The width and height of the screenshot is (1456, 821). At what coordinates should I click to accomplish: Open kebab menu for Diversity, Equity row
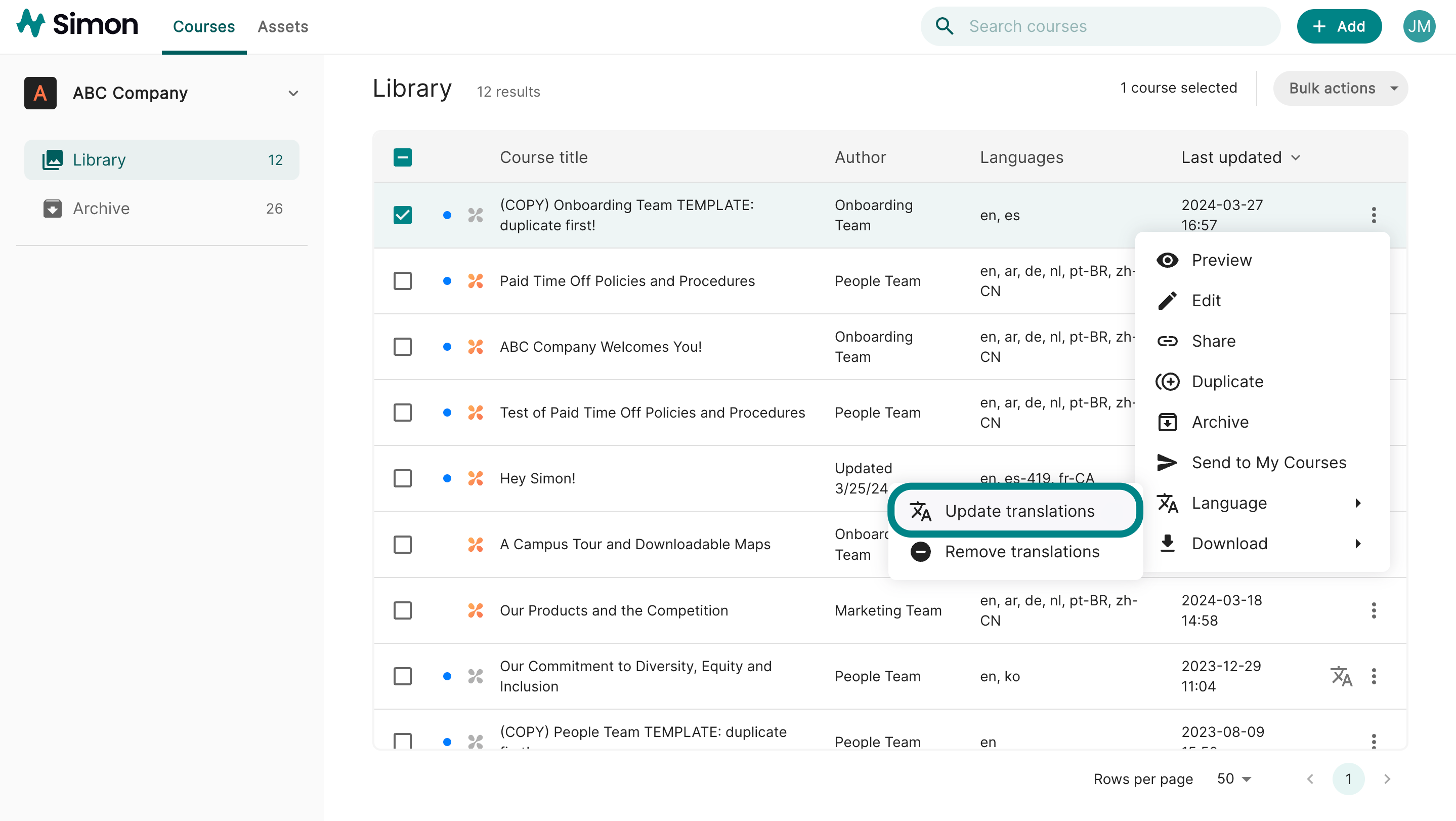[x=1374, y=676]
